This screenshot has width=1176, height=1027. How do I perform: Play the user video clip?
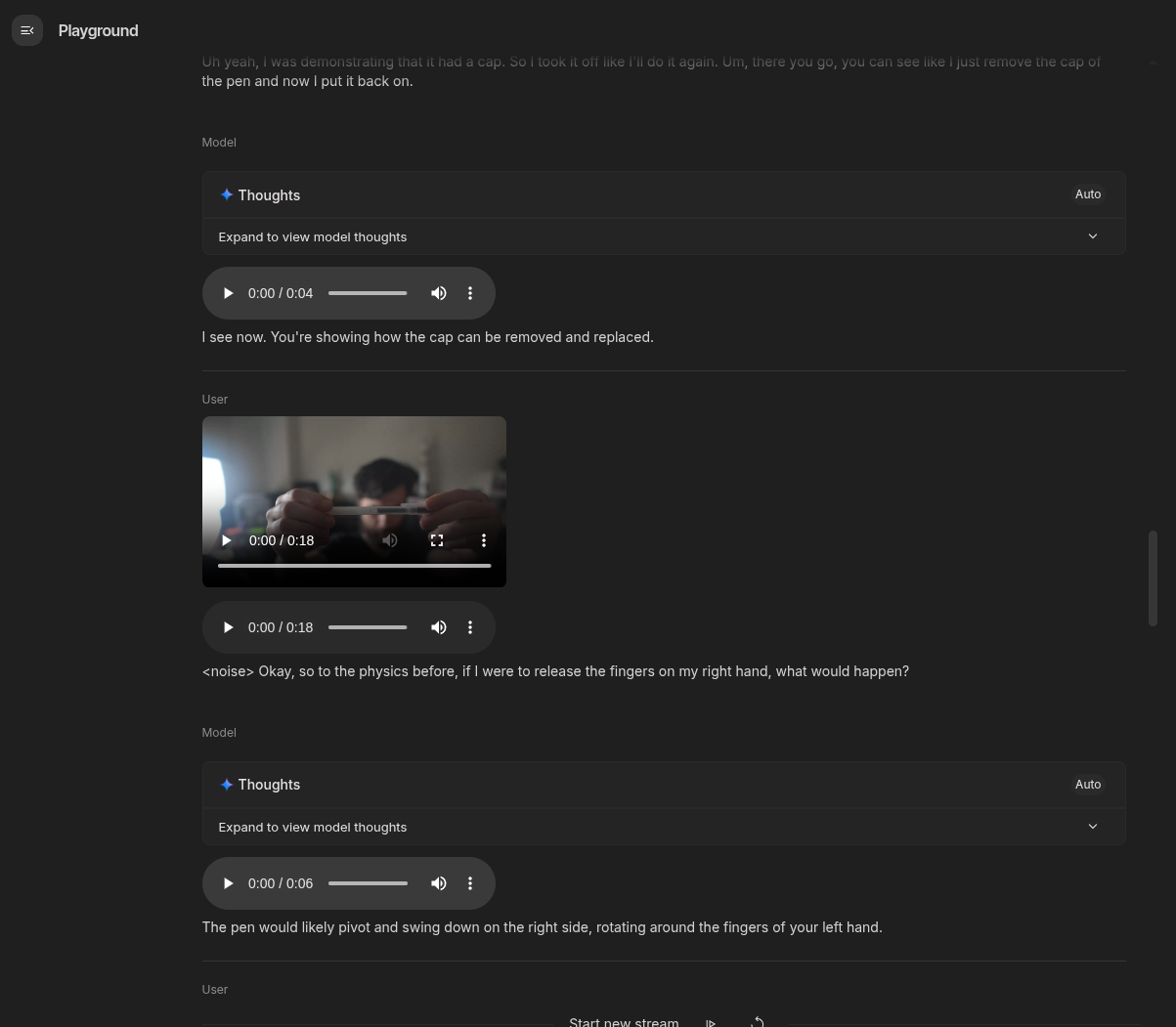click(227, 540)
